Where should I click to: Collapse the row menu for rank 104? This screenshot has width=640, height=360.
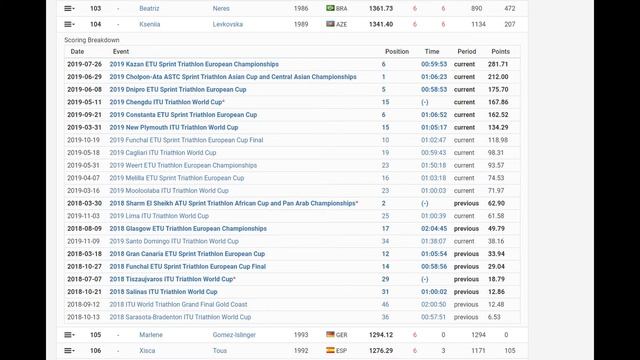(x=69, y=24)
